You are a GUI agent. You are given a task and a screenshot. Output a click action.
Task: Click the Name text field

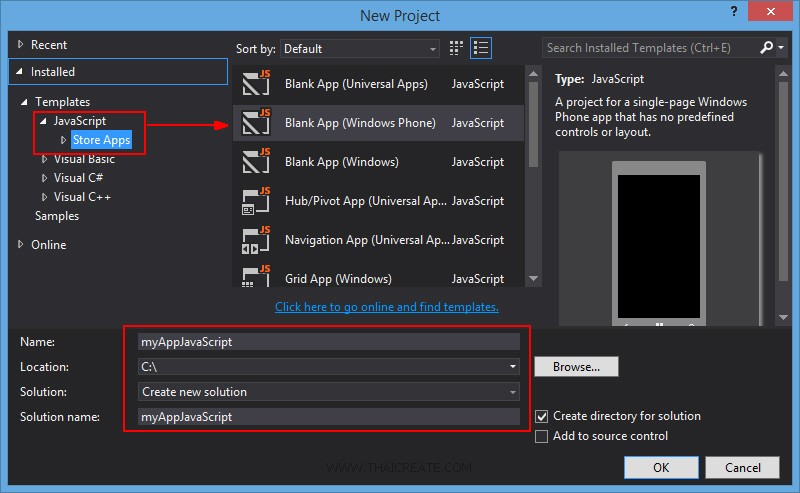[329, 342]
